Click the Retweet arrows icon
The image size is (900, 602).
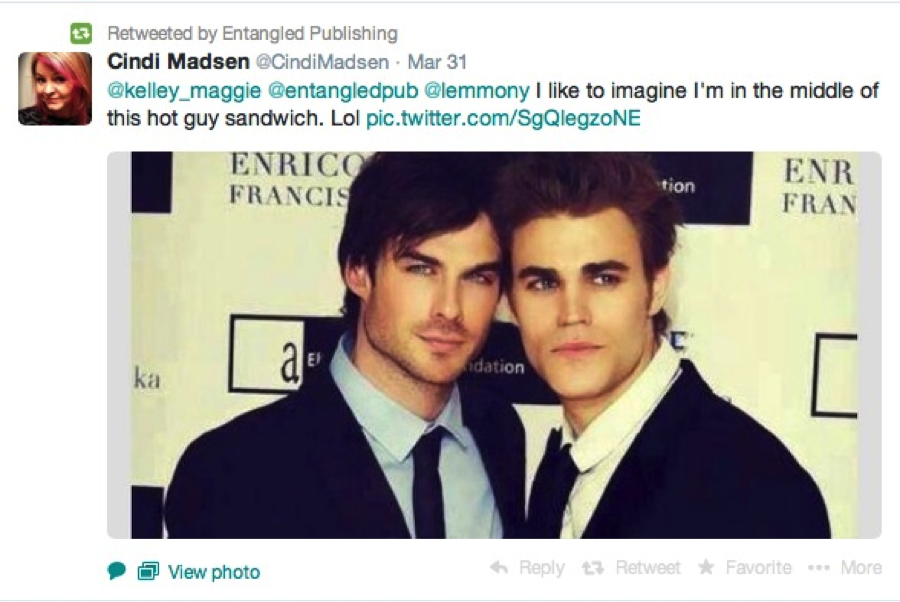pos(593,568)
